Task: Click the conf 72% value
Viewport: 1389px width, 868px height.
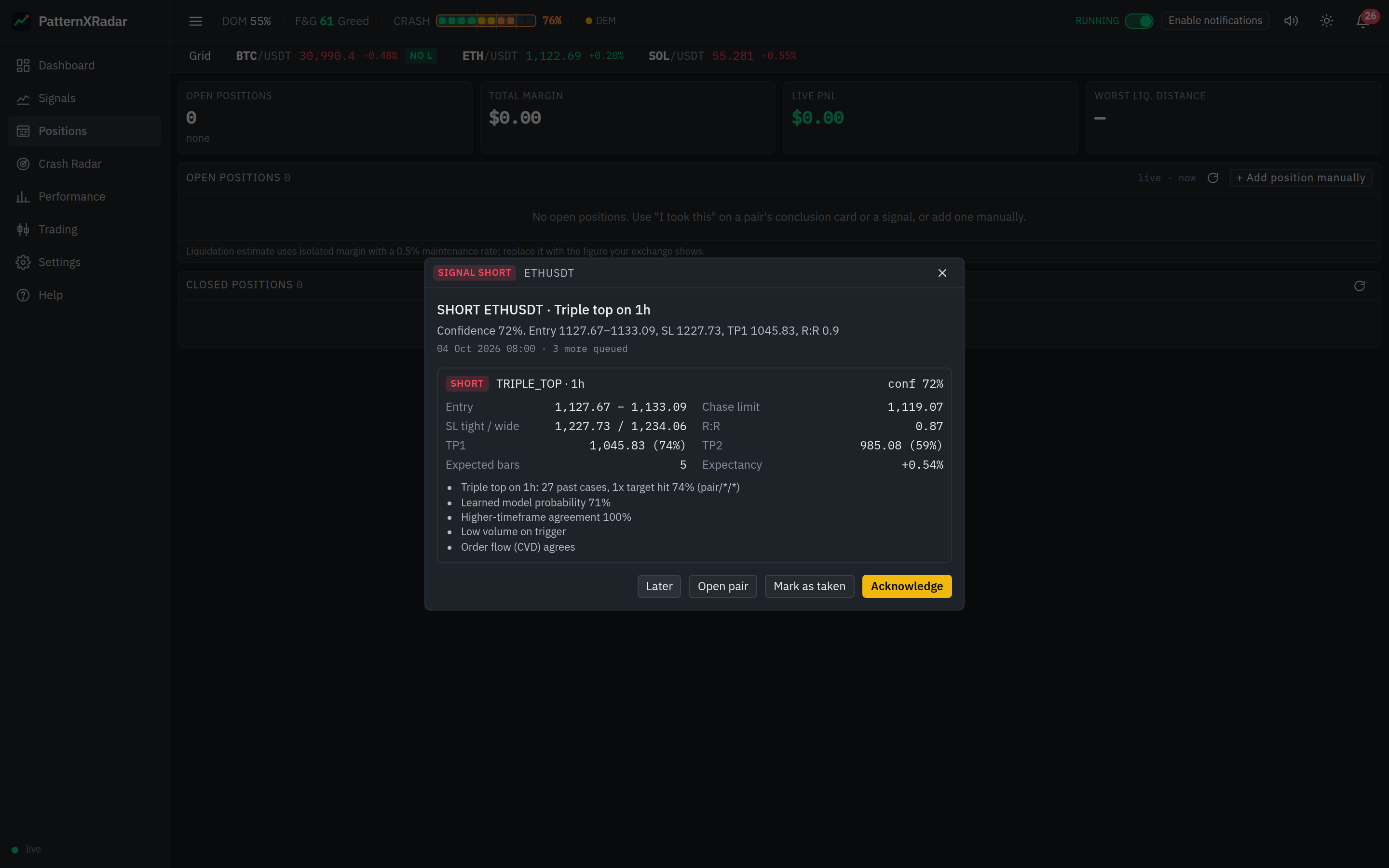Action: (915, 383)
